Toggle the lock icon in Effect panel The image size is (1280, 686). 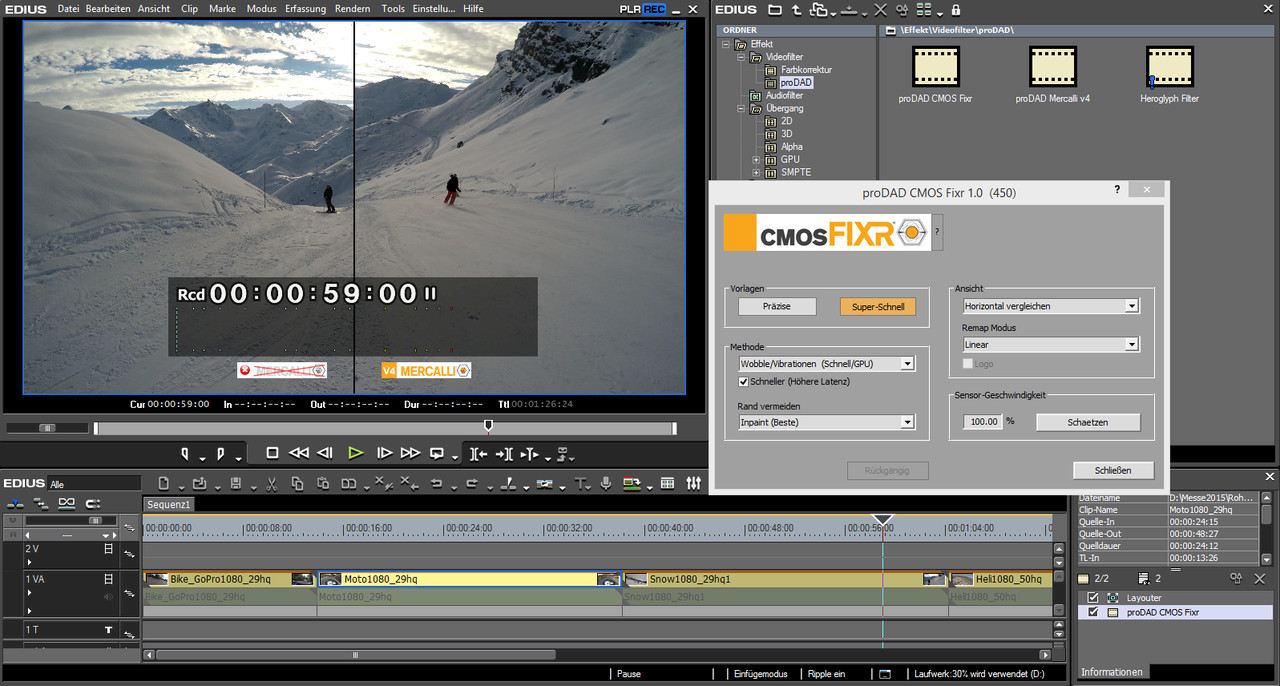pyautogui.click(x=956, y=9)
